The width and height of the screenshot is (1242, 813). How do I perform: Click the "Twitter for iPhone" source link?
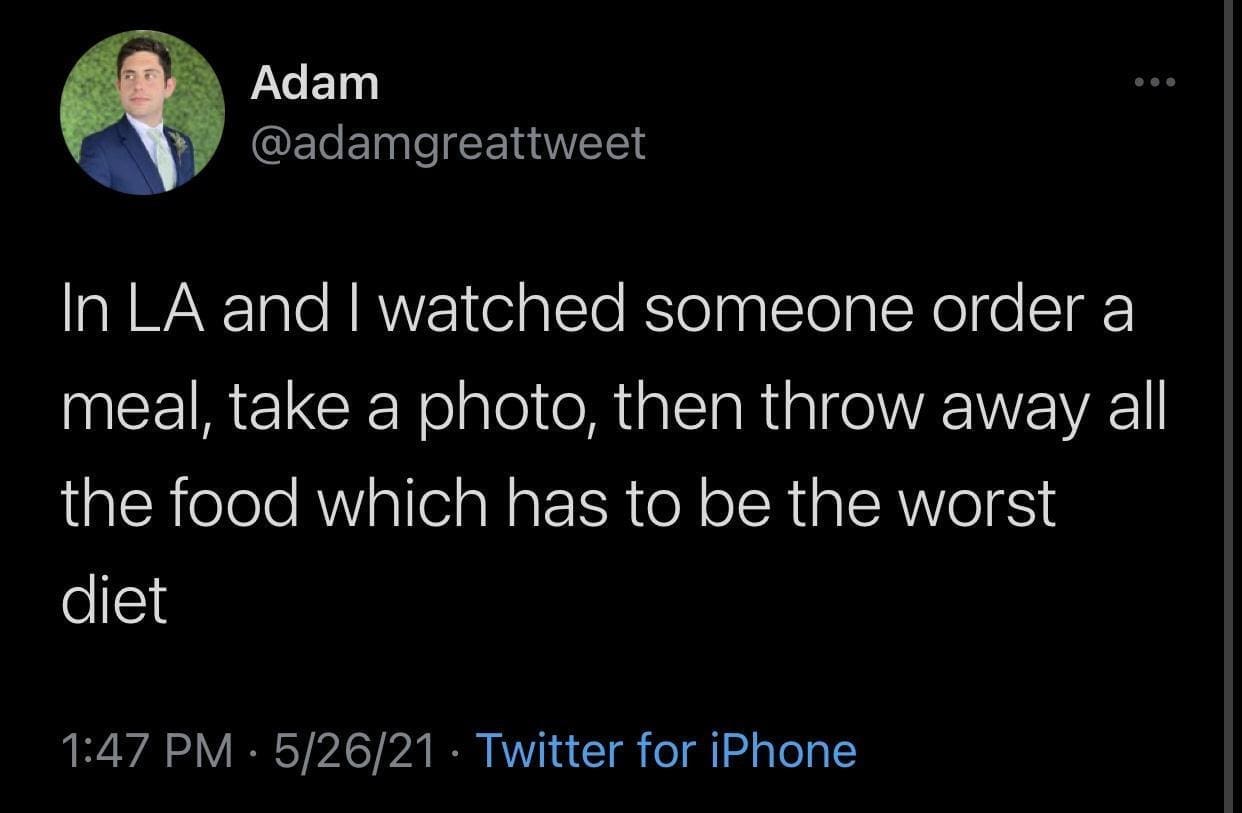click(x=666, y=751)
